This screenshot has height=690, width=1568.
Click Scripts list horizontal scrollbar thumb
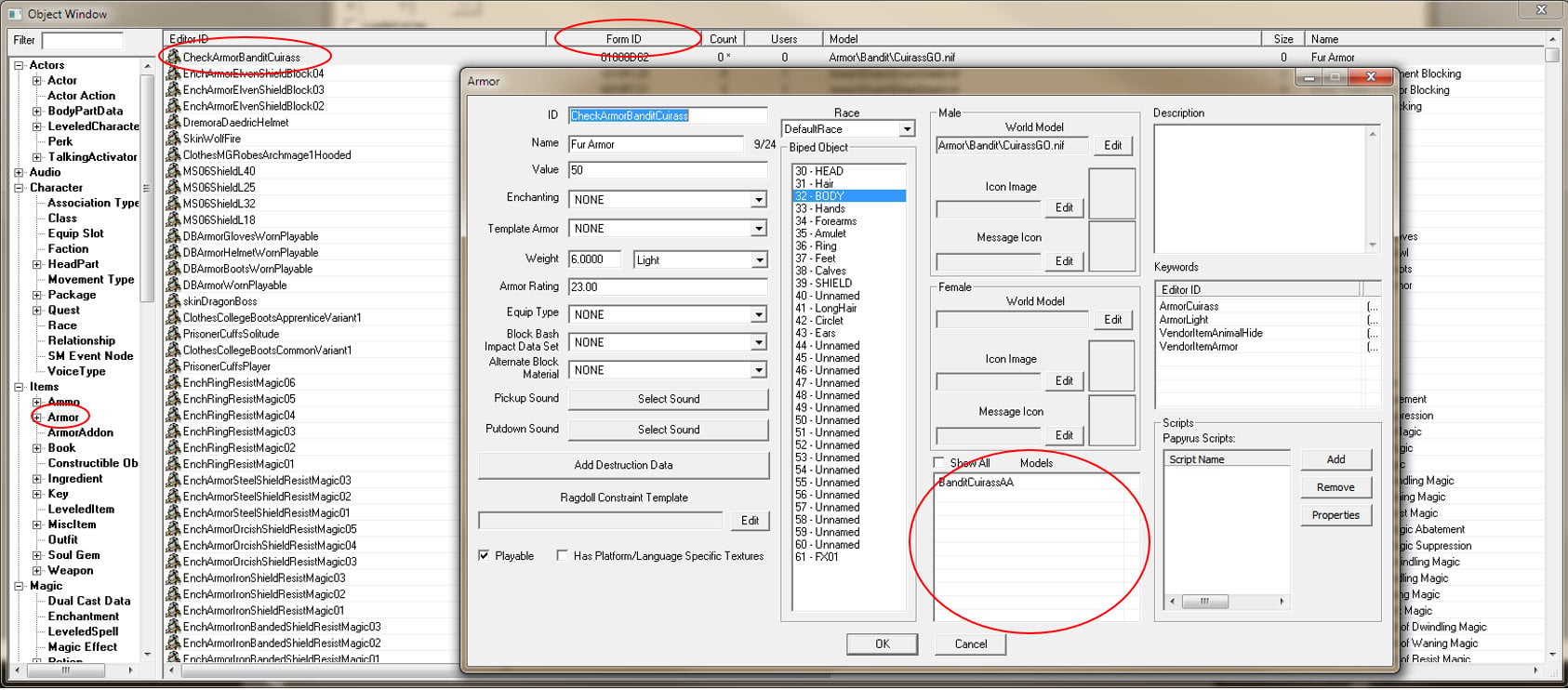1204,602
